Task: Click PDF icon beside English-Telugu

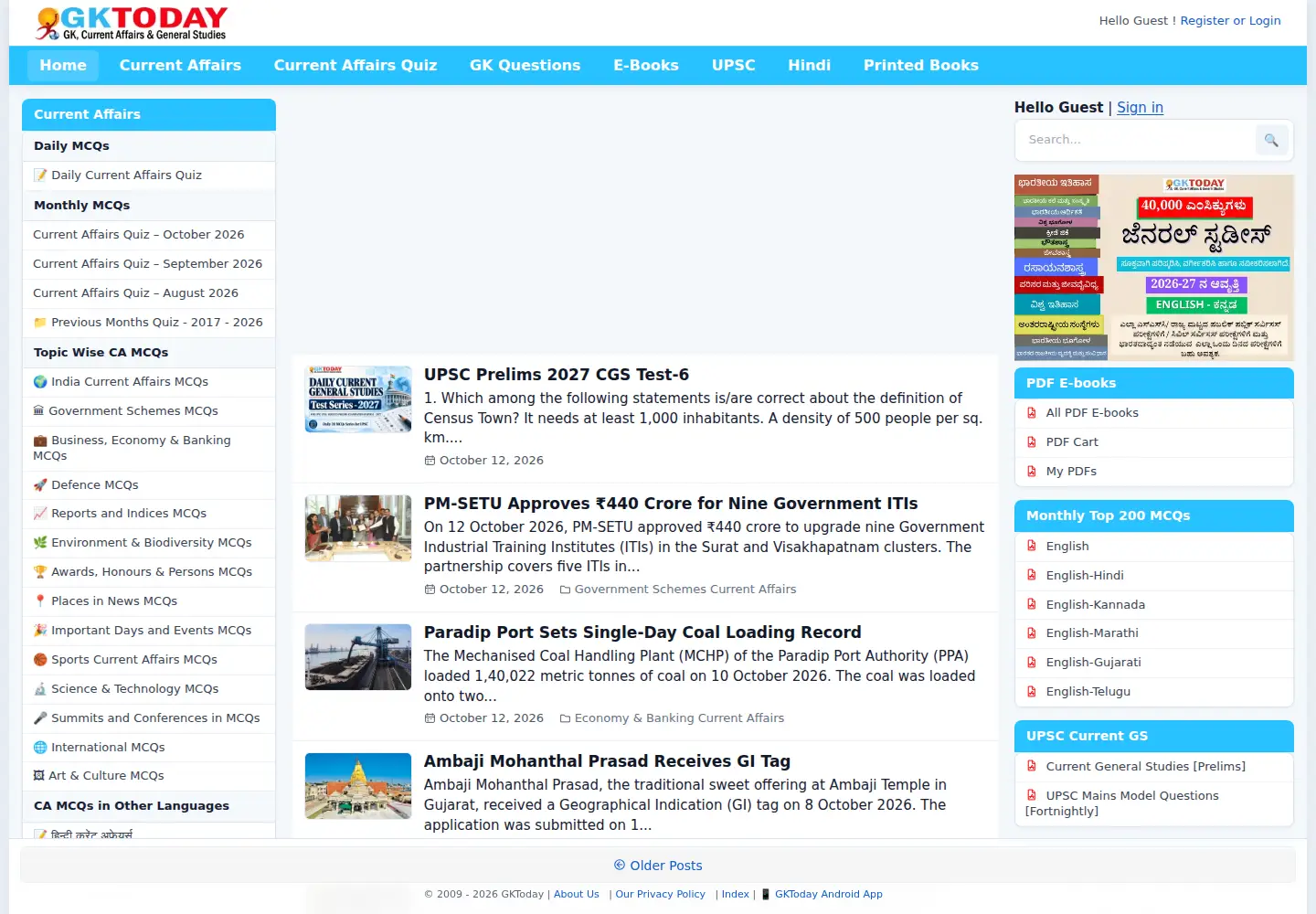Action: [1032, 692]
